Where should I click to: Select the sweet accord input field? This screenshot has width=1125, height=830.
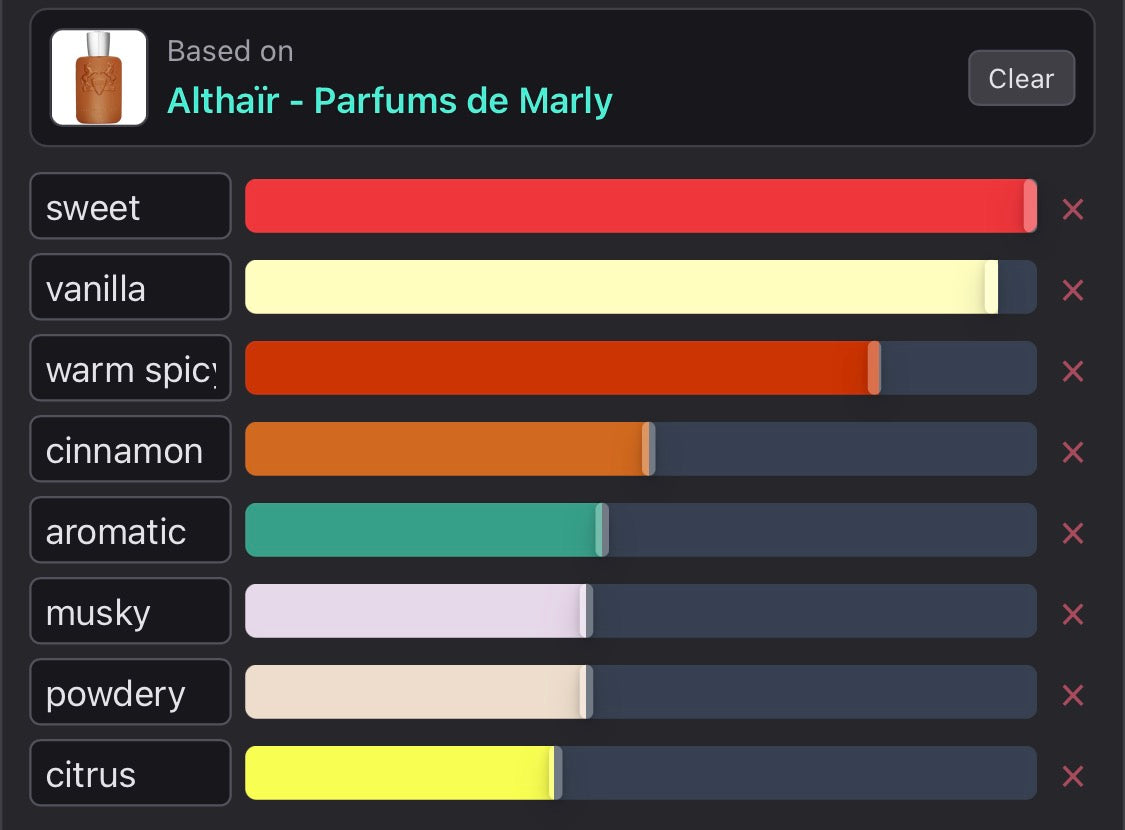[130, 206]
